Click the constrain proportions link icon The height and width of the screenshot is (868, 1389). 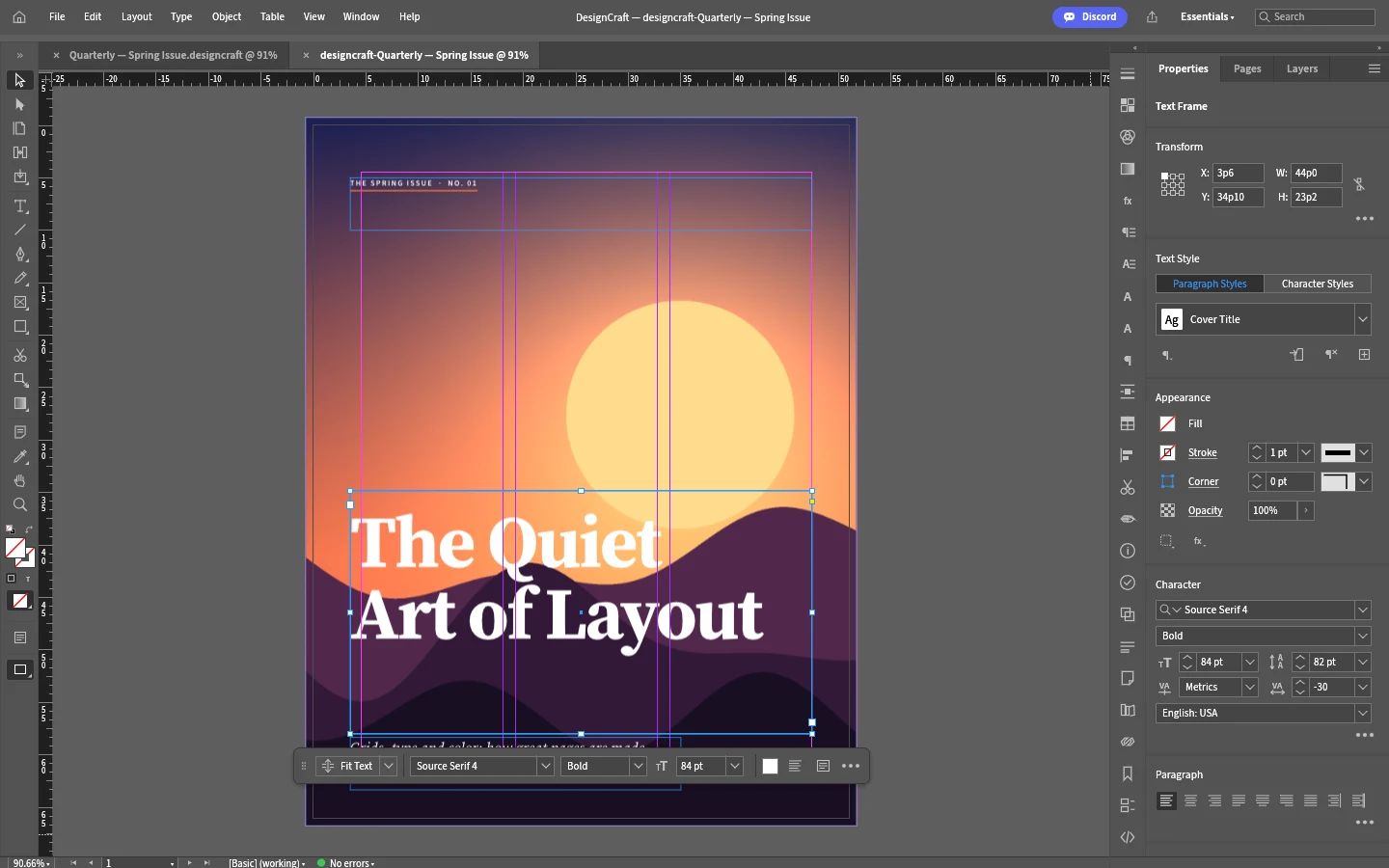1359,184
